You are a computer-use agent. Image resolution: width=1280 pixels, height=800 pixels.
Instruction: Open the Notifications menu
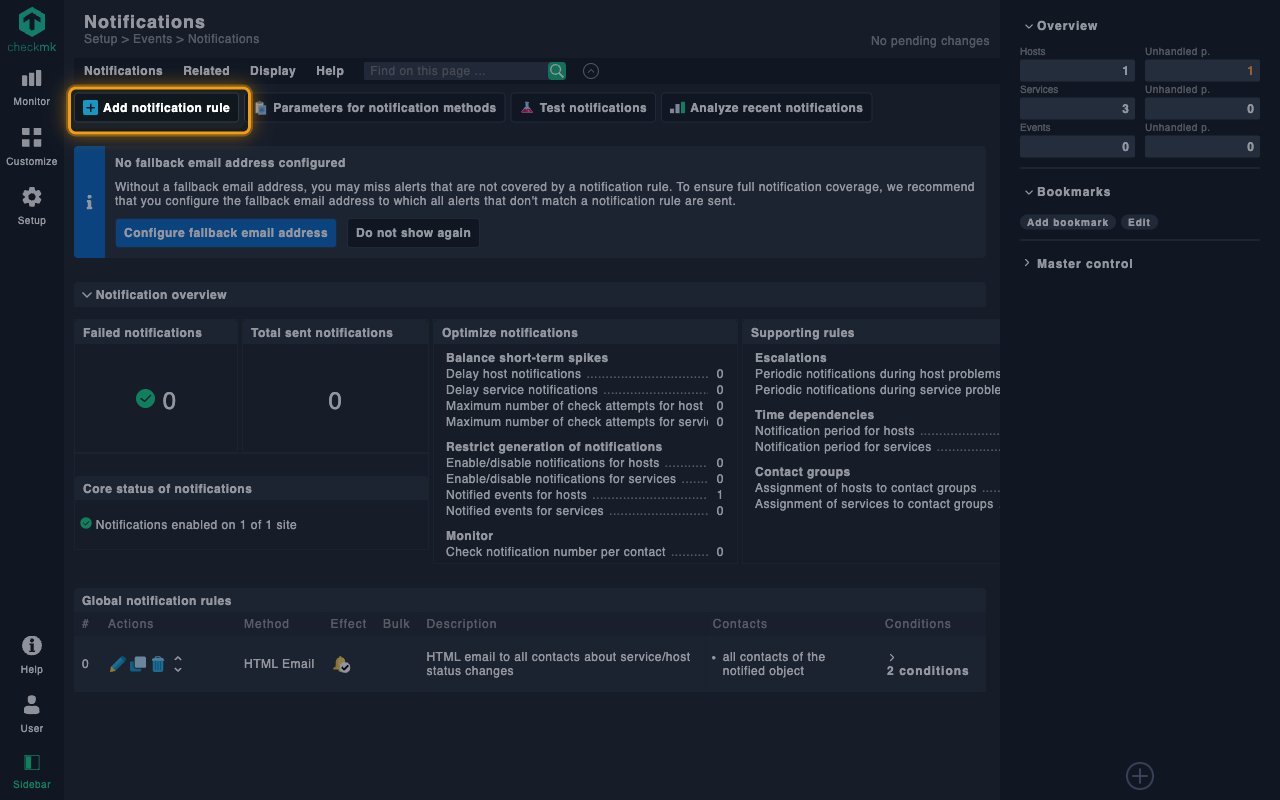coord(123,71)
